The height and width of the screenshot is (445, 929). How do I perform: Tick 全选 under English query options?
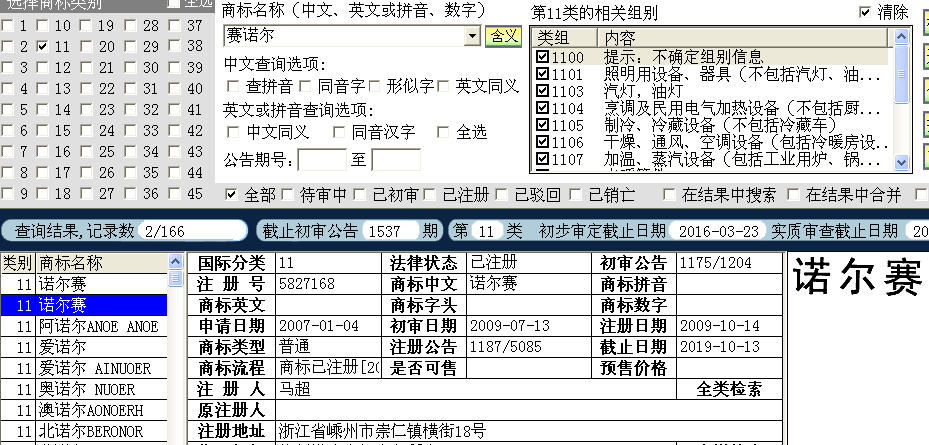click(x=443, y=132)
